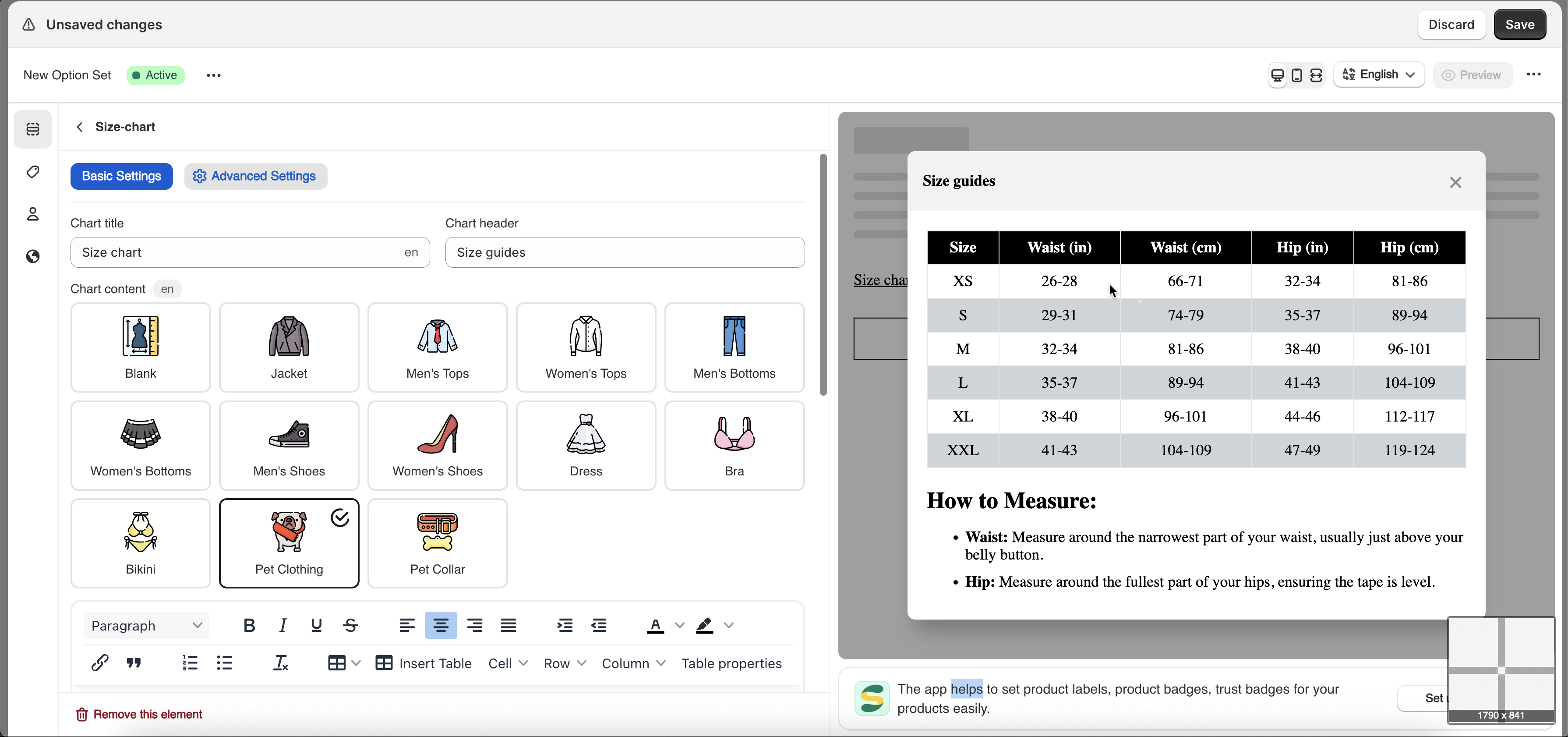Open the highlight color picker arrow

(x=729, y=626)
